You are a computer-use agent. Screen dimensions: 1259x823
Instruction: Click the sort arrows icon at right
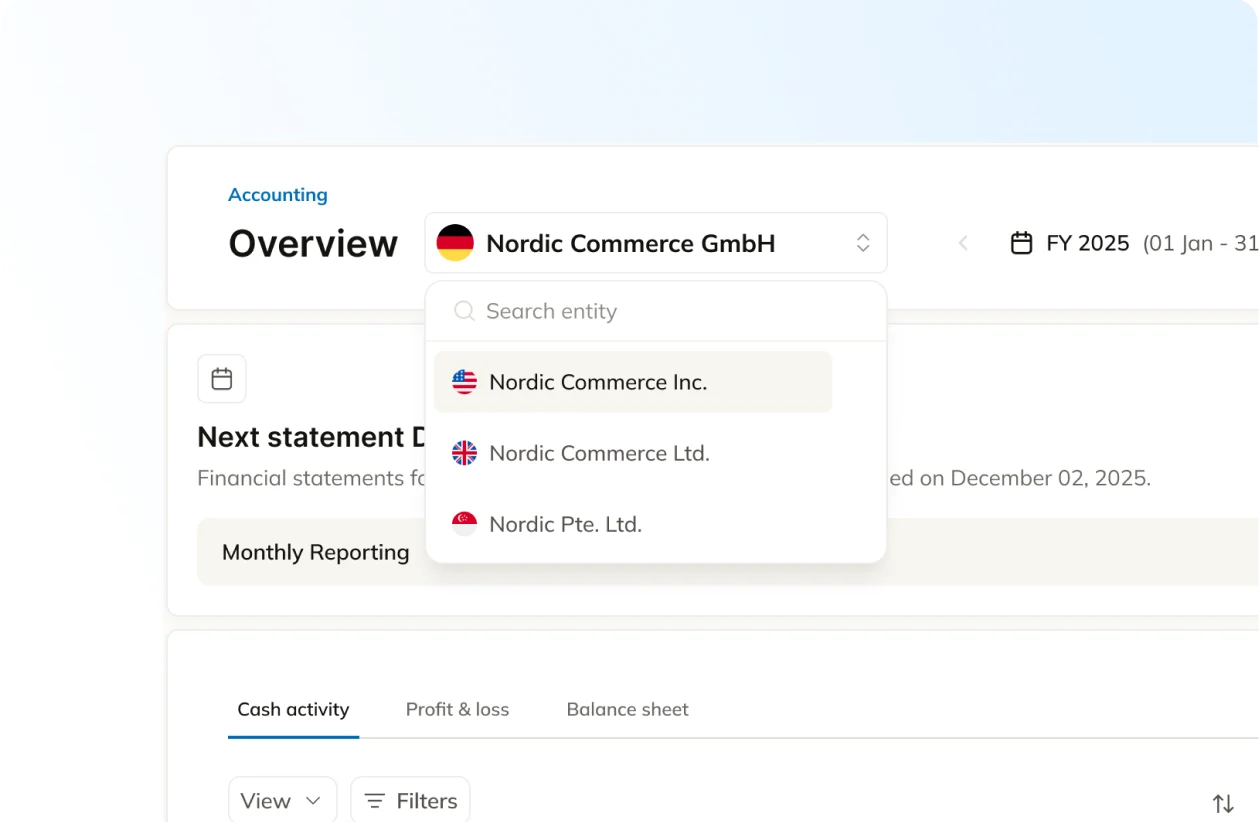(1222, 803)
